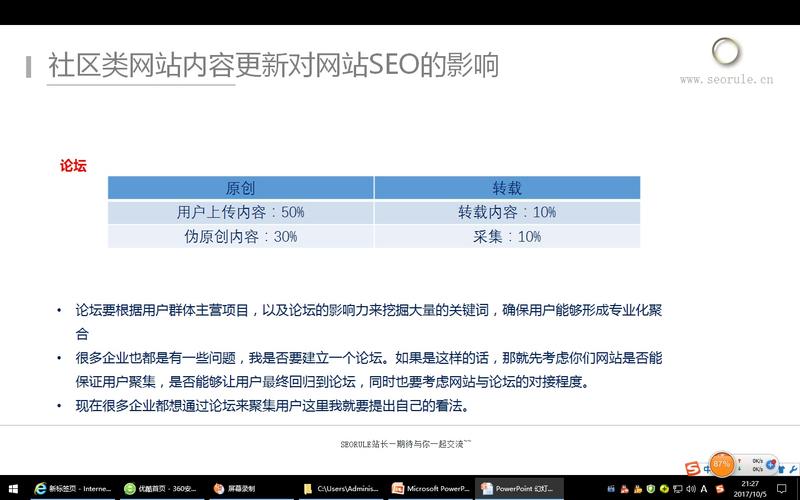
Task: Click the bullet starting 现在很多企业都想通过论坛
Action: click(x=272, y=406)
